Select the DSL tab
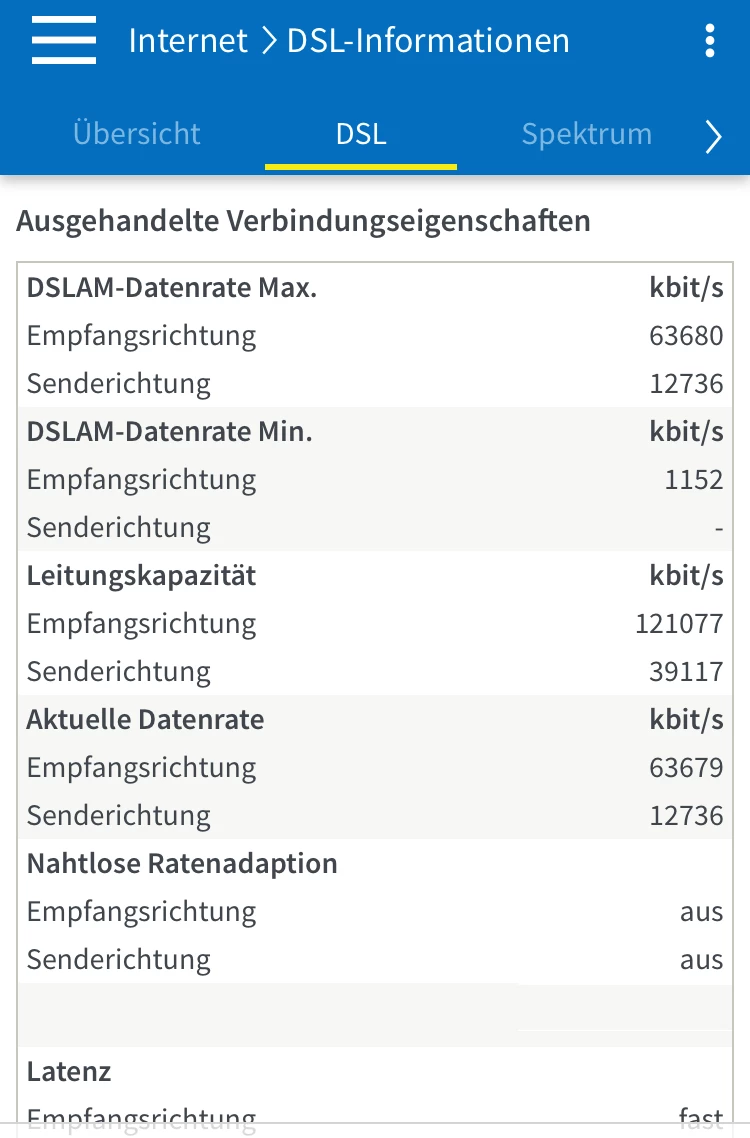 click(361, 134)
